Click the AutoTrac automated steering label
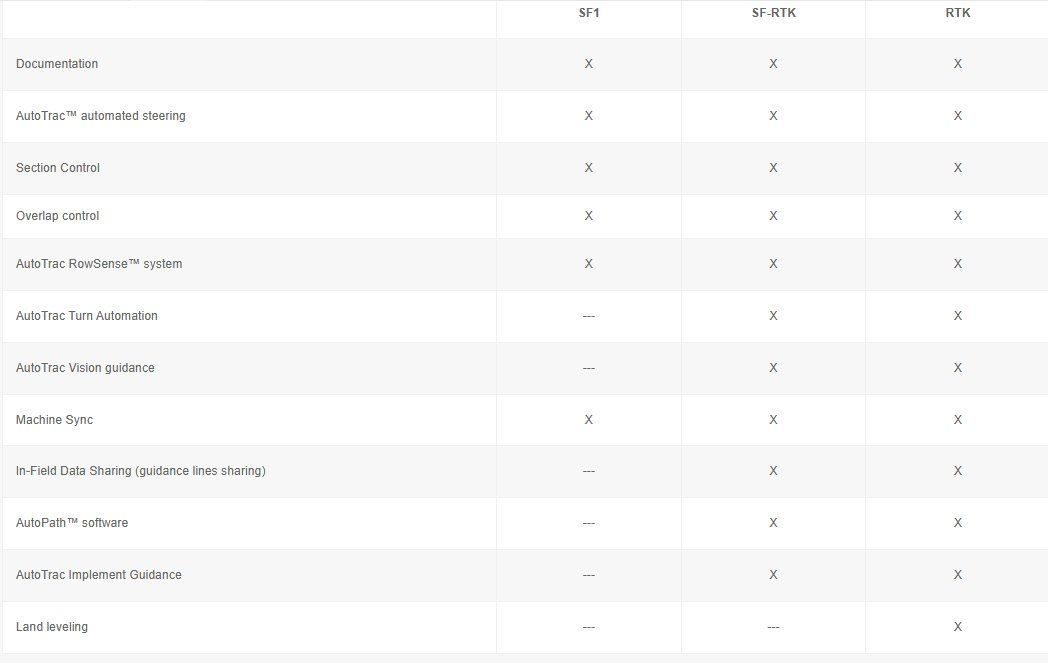The image size is (1048, 663). (x=101, y=116)
